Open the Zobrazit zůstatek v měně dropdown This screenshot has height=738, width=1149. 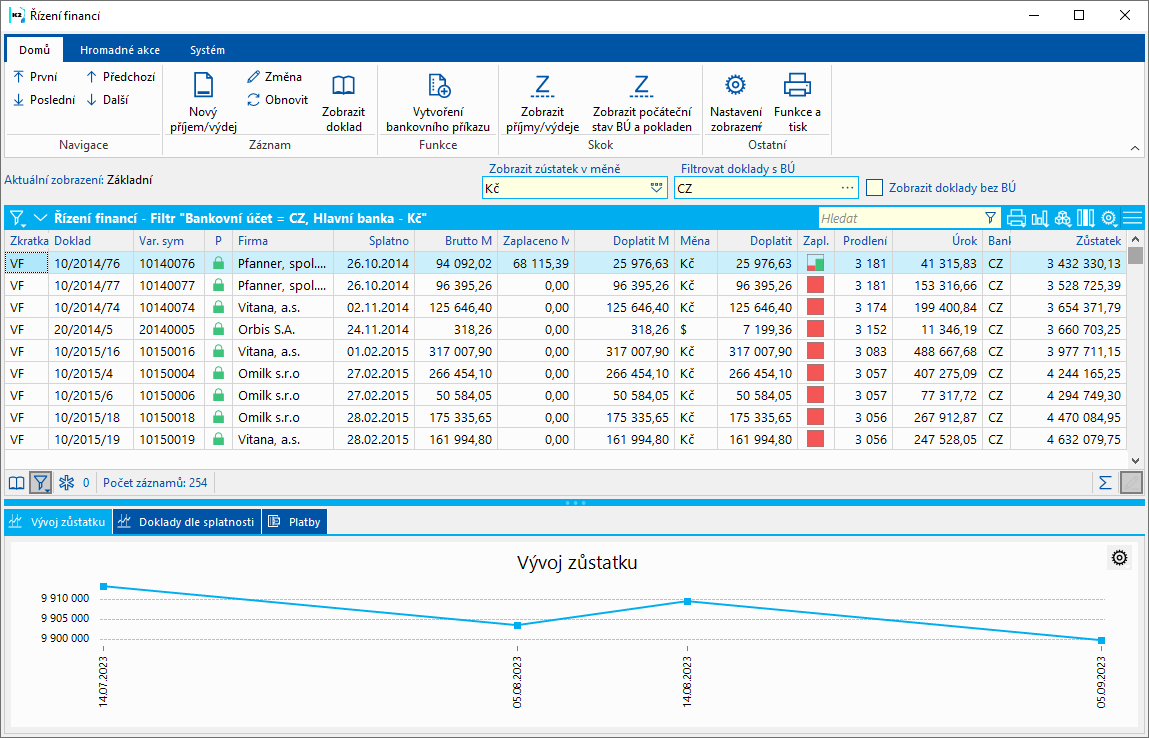point(657,188)
